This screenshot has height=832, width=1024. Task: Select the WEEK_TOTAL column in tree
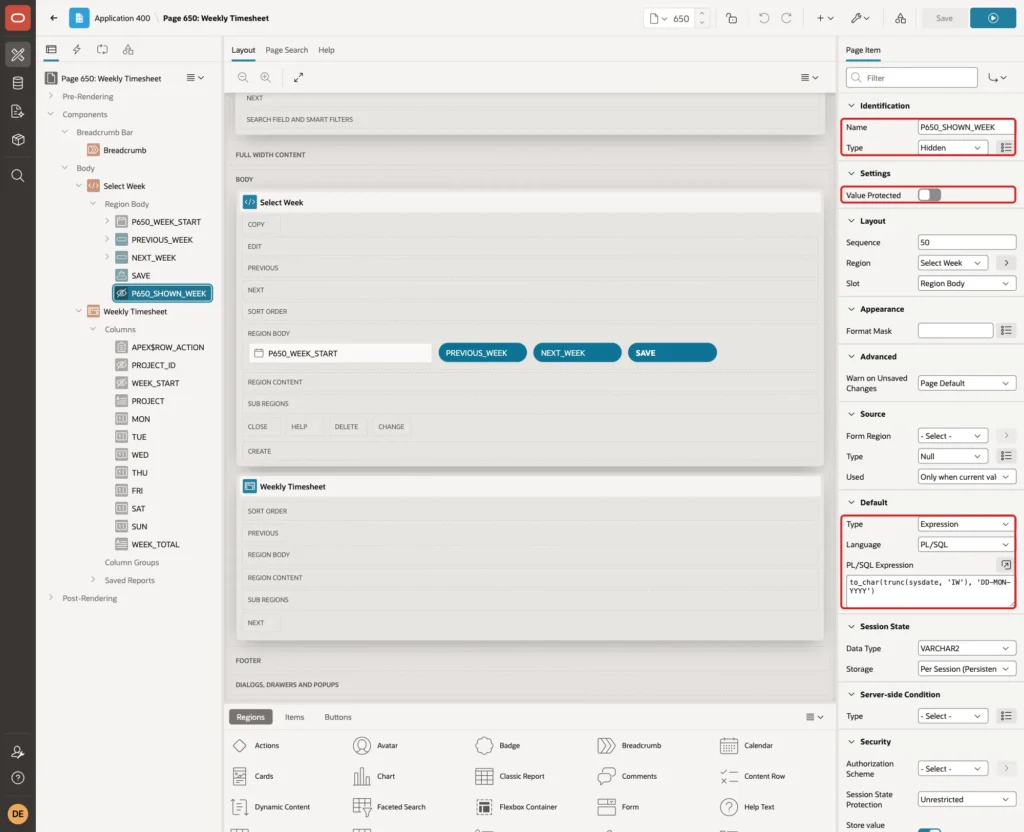coord(155,545)
